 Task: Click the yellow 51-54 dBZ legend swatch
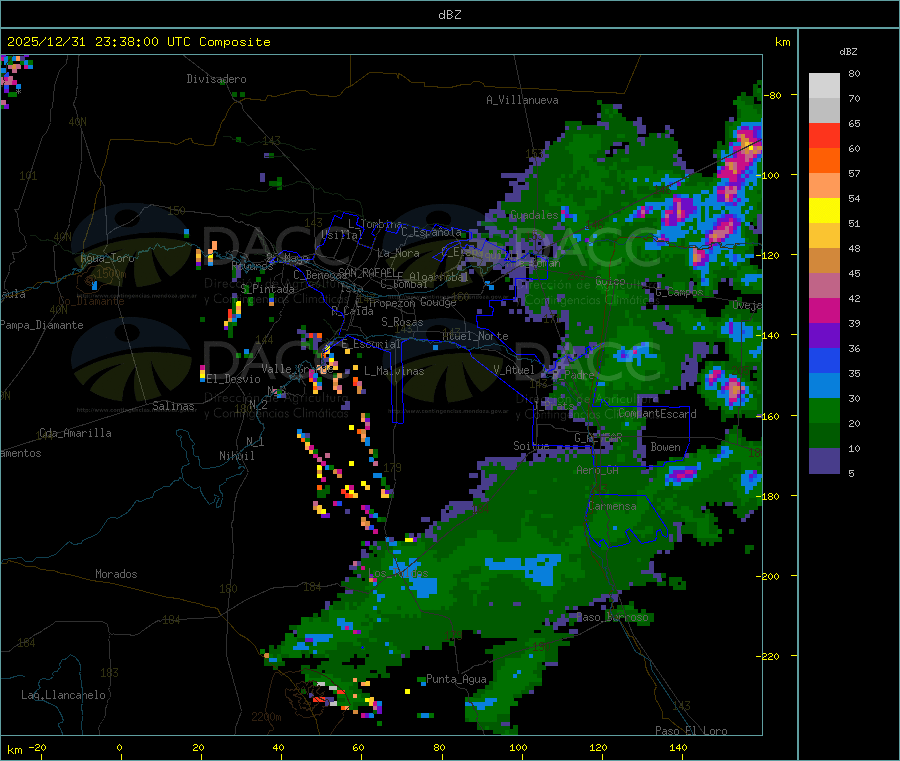824,211
